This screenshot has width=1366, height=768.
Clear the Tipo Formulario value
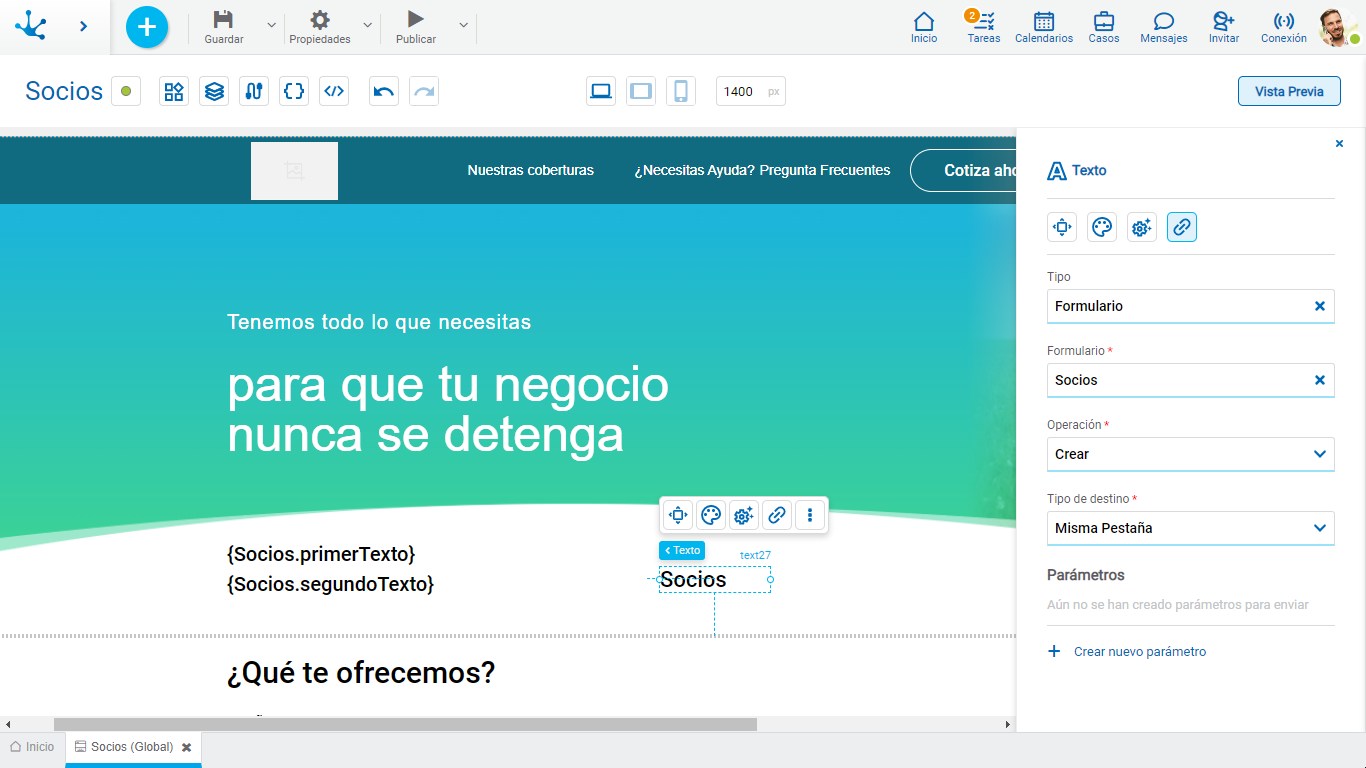pos(1320,306)
